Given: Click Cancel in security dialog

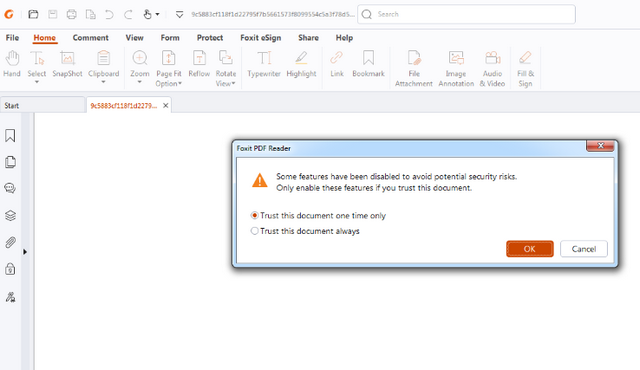Looking at the screenshot, I should [584, 249].
